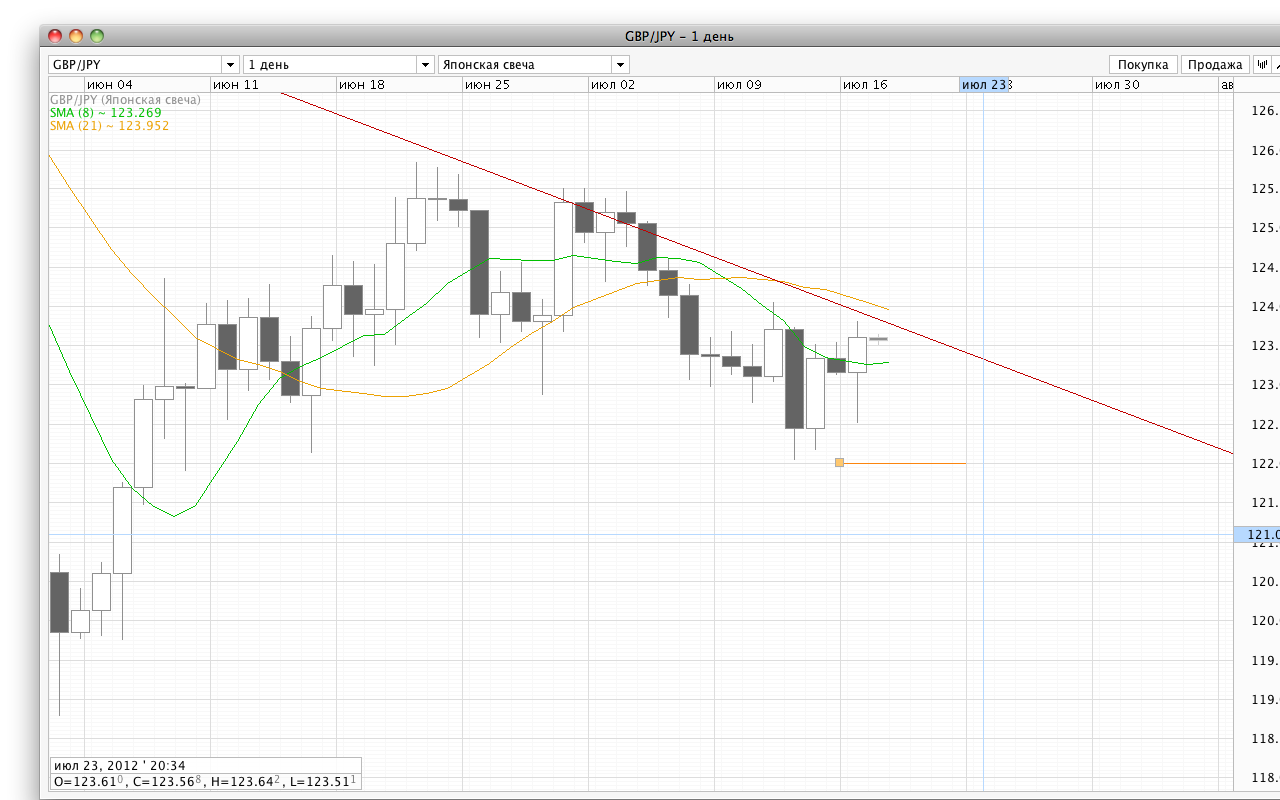Click the 'GBP/JPY (Японская свеча)' legend label
Screen dimensions: 1280x800
click(125, 100)
